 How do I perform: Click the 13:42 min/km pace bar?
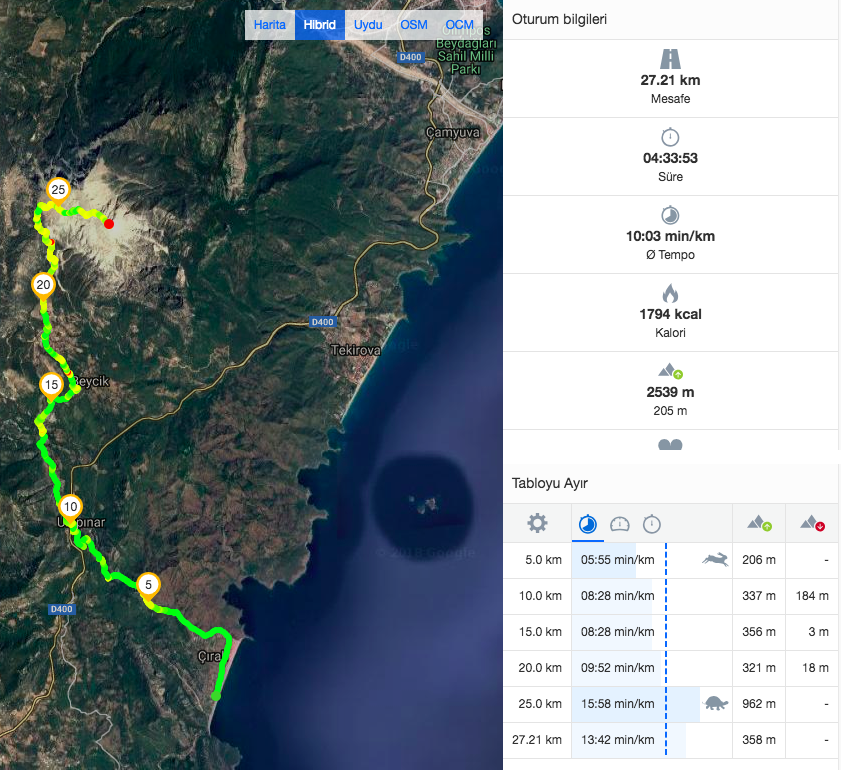click(629, 739)
